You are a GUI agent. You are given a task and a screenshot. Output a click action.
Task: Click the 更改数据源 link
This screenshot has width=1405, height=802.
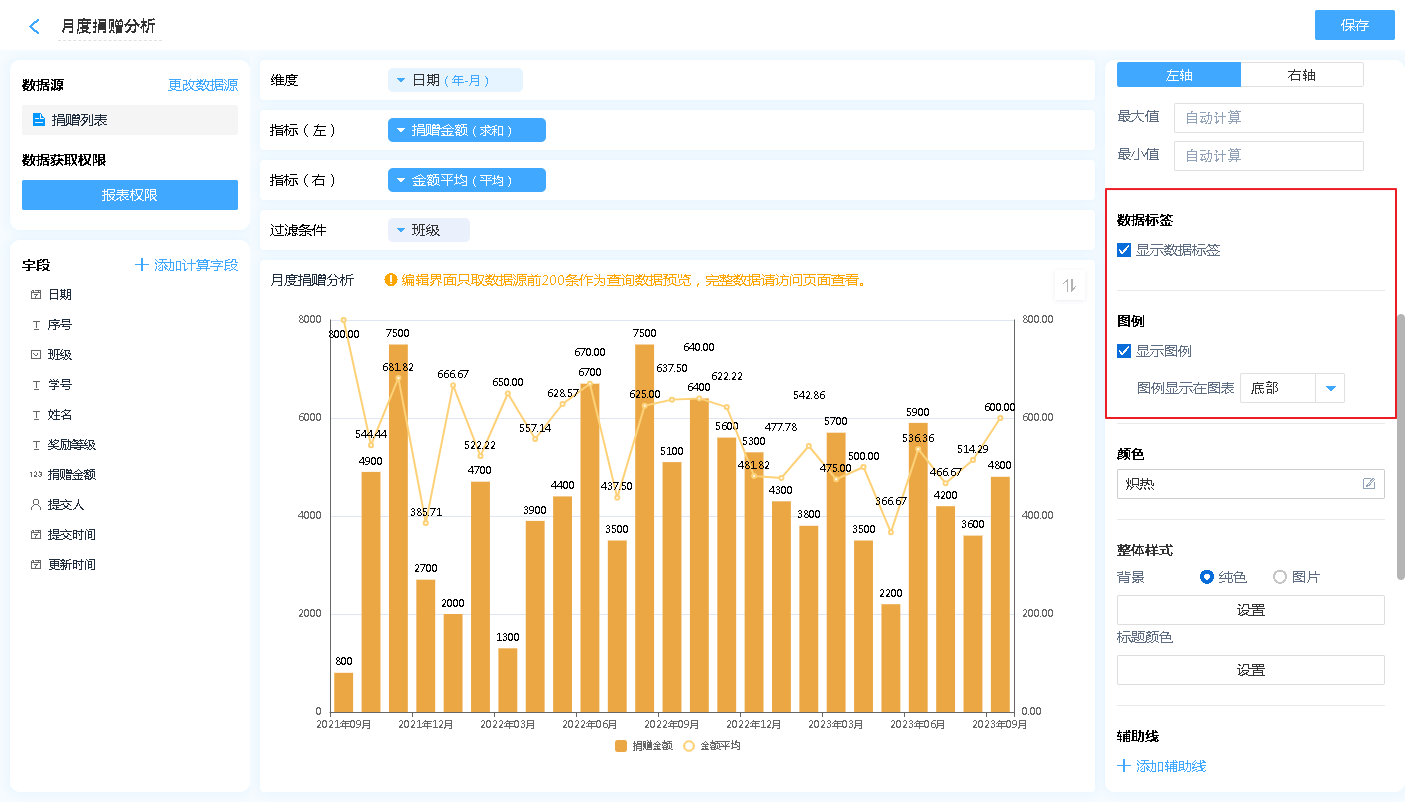[x=202, y=86]
